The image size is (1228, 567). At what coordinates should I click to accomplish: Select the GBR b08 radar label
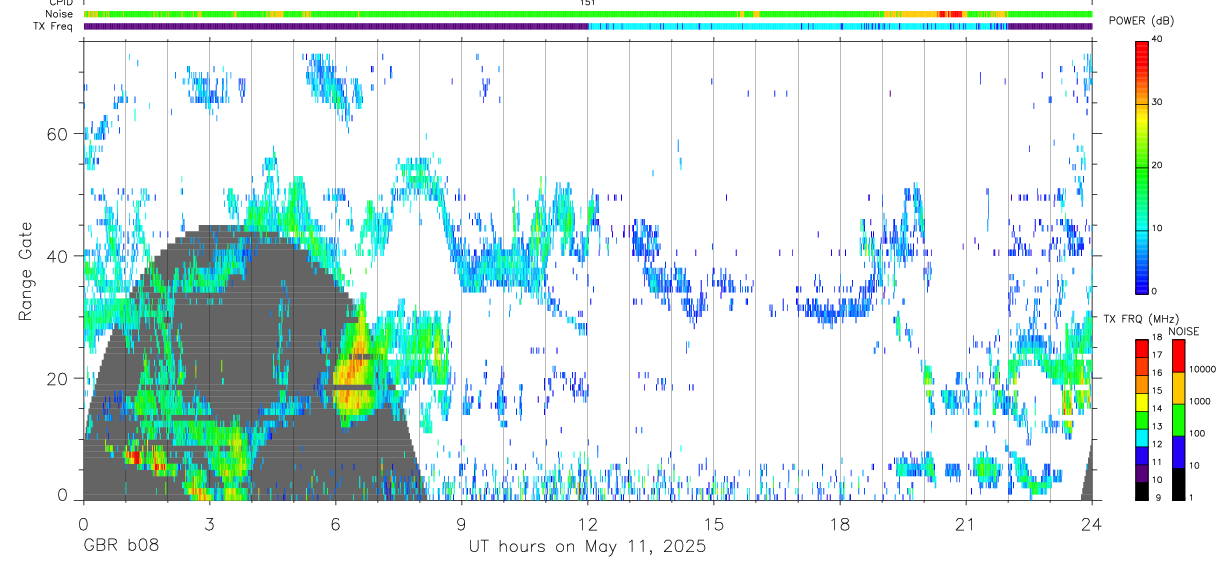point(121,547)
